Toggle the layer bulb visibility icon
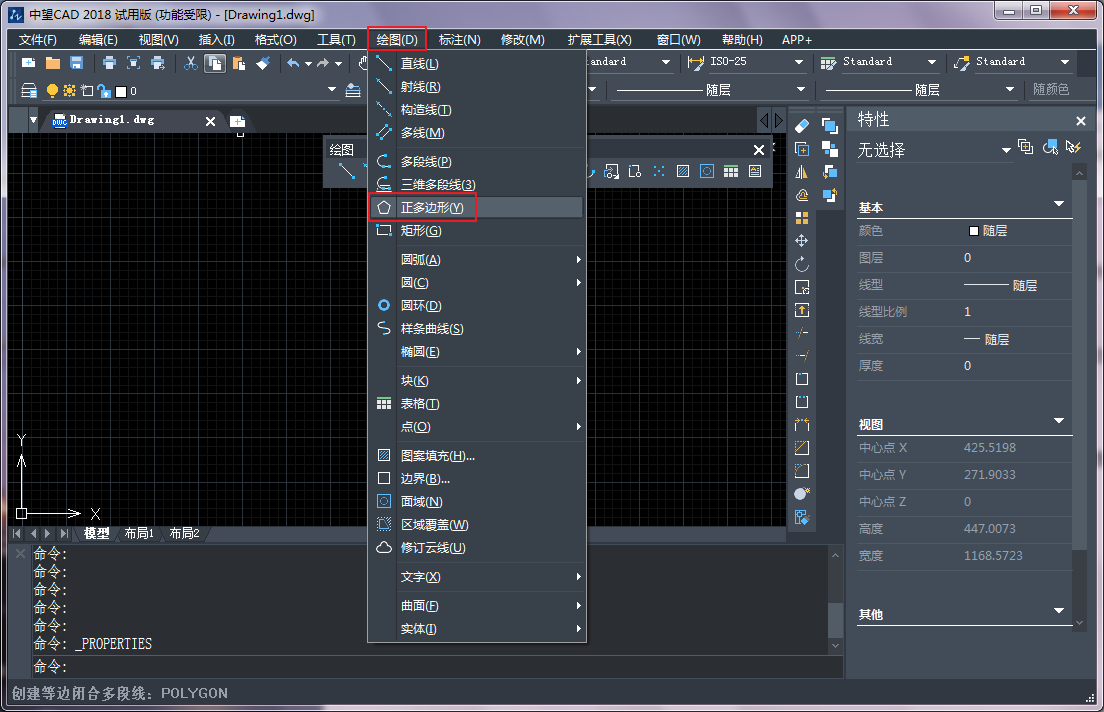The width and height of the screenshot is (1104, 712). click(x=52, y=89)
